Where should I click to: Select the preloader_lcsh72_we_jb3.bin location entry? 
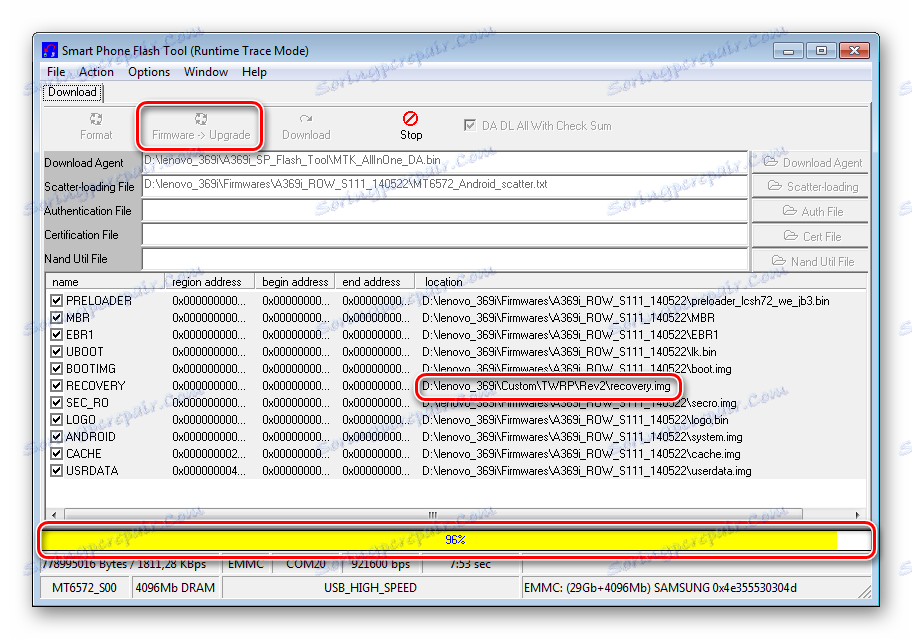pos(626,301)
